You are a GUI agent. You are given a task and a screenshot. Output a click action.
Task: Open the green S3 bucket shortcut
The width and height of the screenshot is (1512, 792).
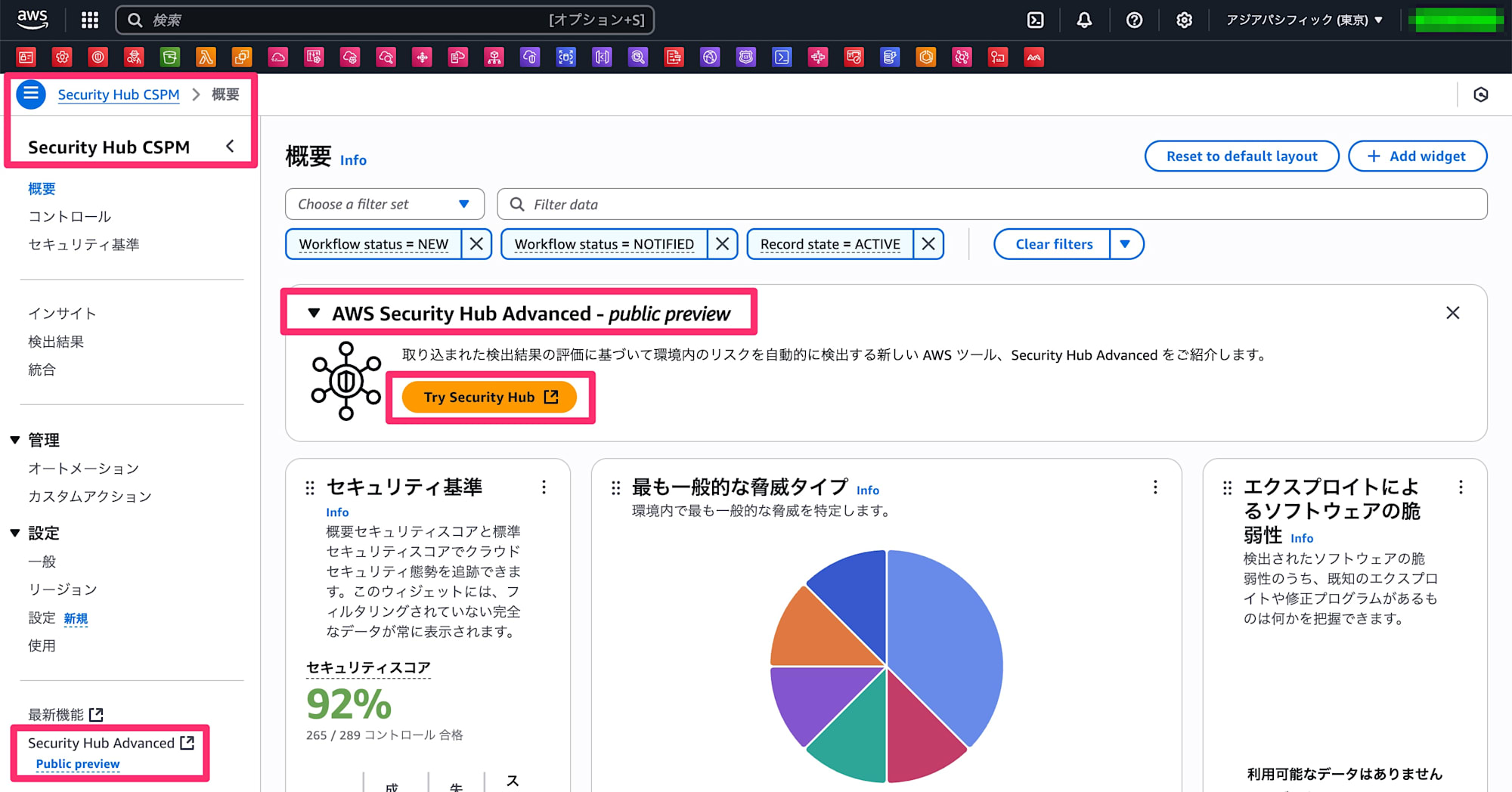170,57
